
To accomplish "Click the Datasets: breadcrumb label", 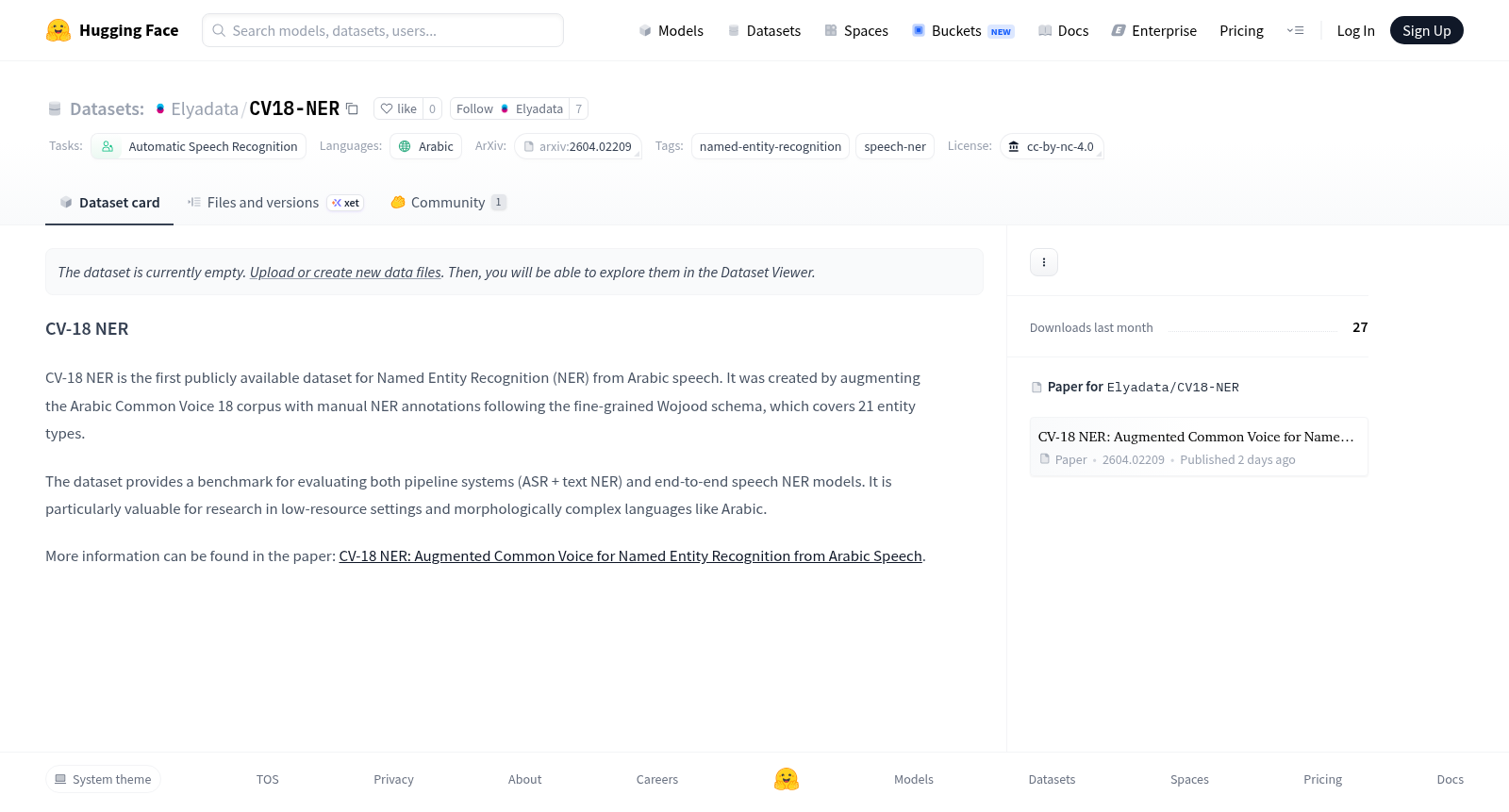I will click(107, 108).
